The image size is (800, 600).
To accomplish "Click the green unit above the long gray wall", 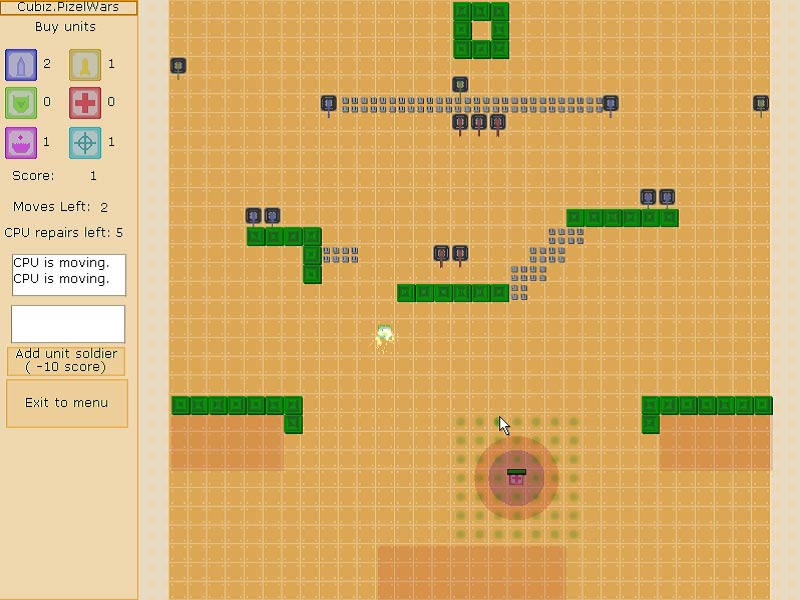I will click(460, 85).
